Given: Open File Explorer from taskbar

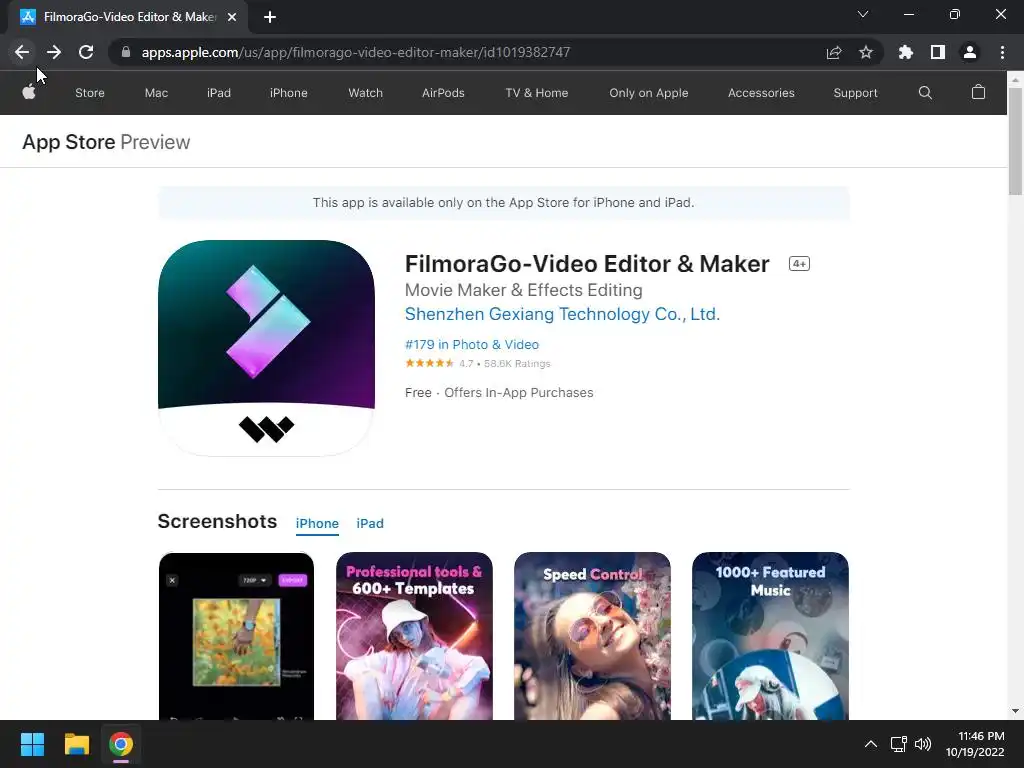Looking at the screenshot, I should pyautogui.click(x=76, y=744).
